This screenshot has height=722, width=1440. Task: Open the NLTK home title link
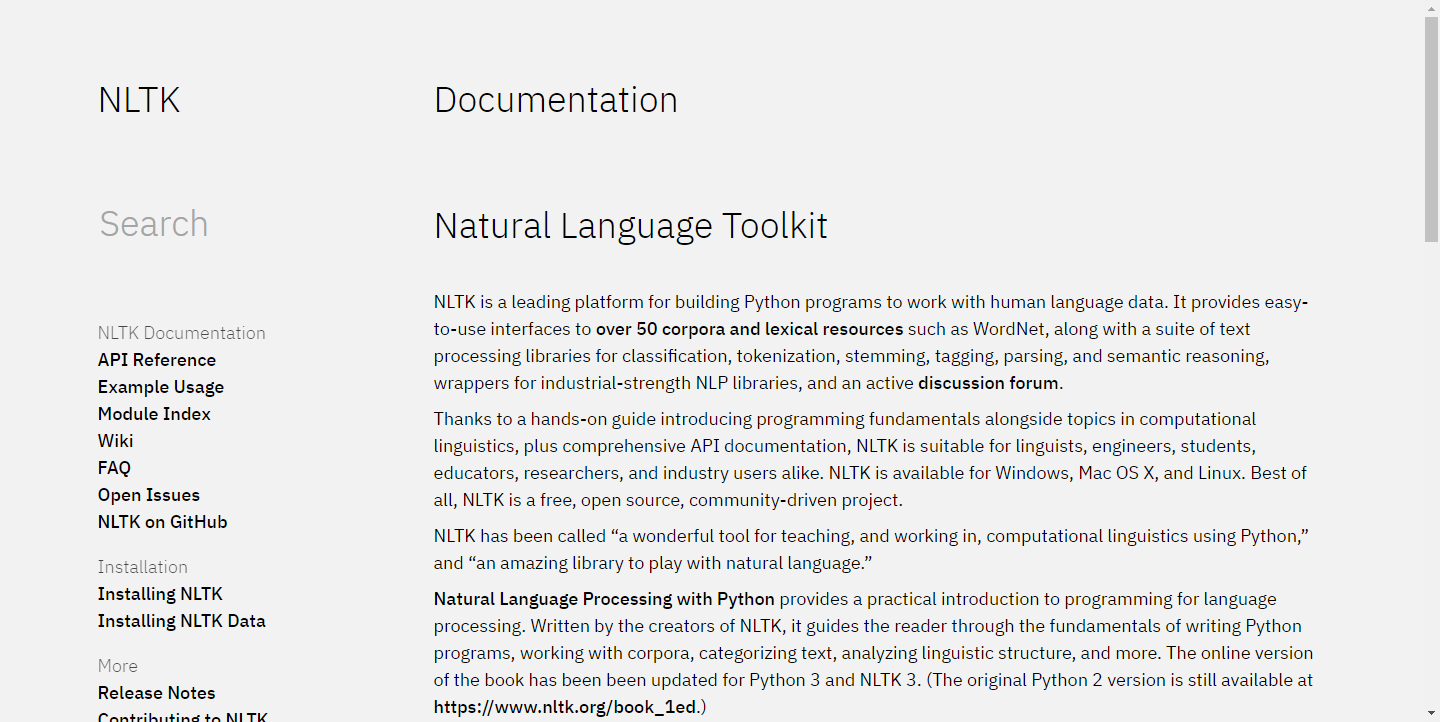(139, 100)
